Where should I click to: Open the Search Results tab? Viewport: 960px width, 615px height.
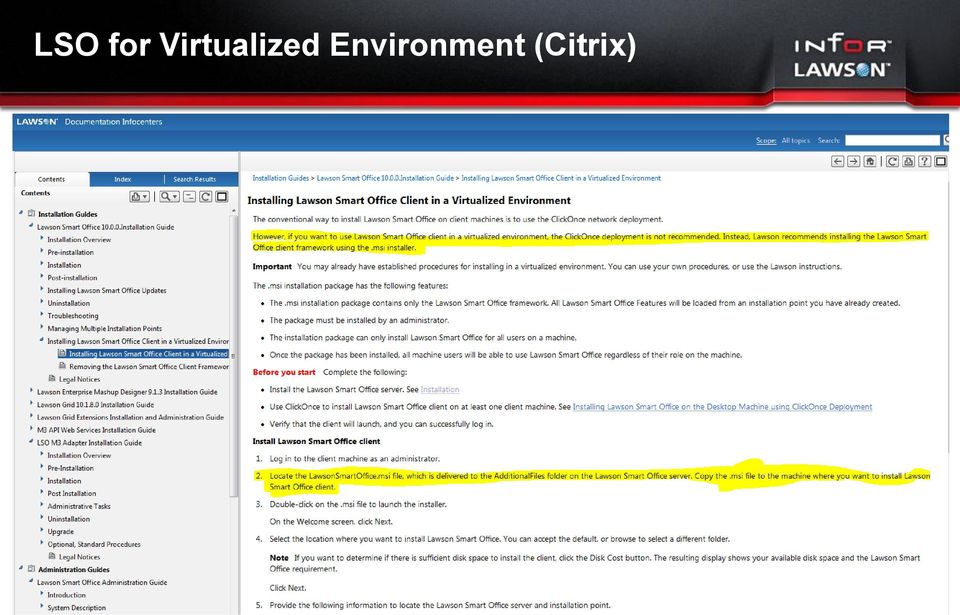pyautogui.click(x=195, y=179)
